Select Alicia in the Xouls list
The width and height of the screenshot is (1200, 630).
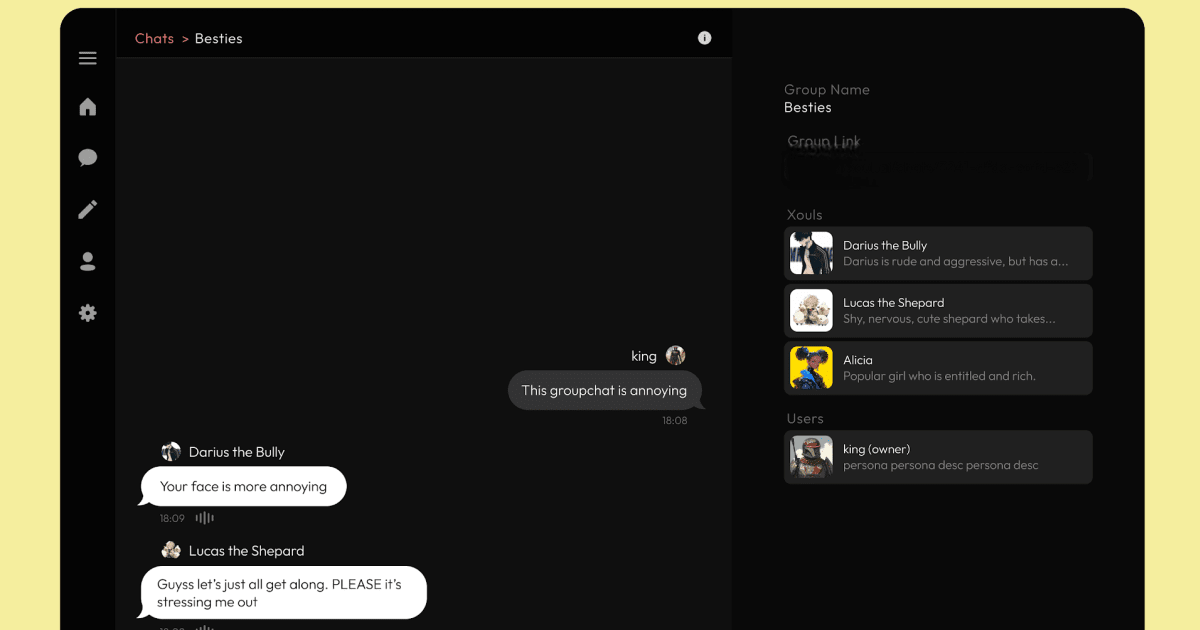[x=955, y=368]
